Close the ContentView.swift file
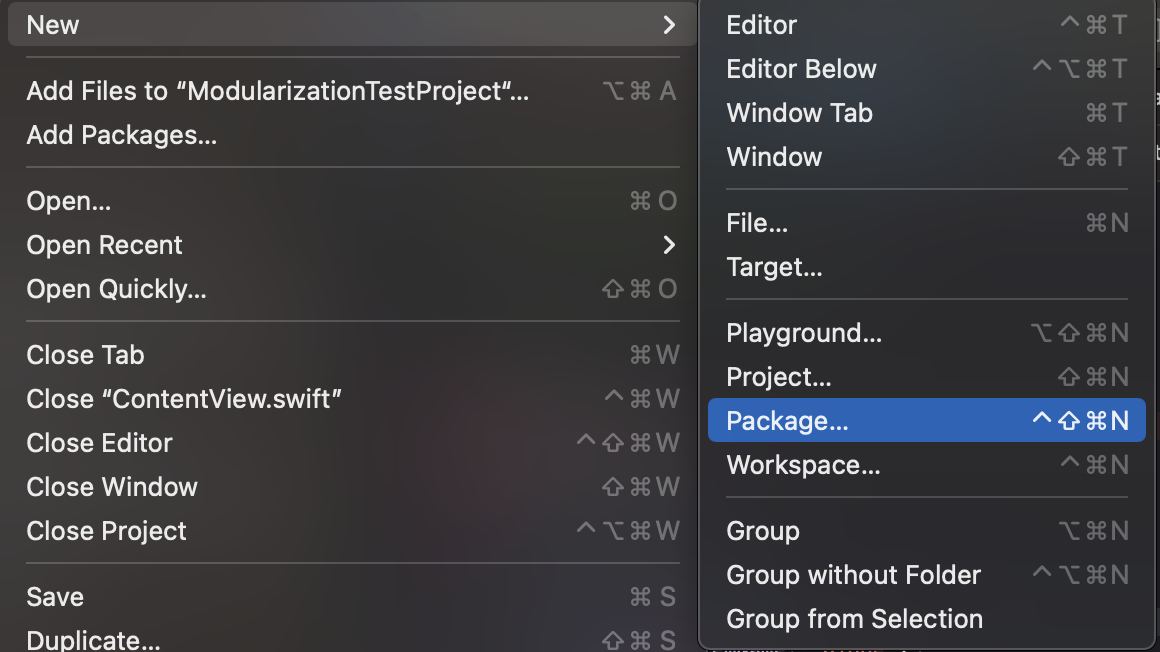Image resolution: width=1160 pixels, height=652 pixels. click(x=184, y=399)
